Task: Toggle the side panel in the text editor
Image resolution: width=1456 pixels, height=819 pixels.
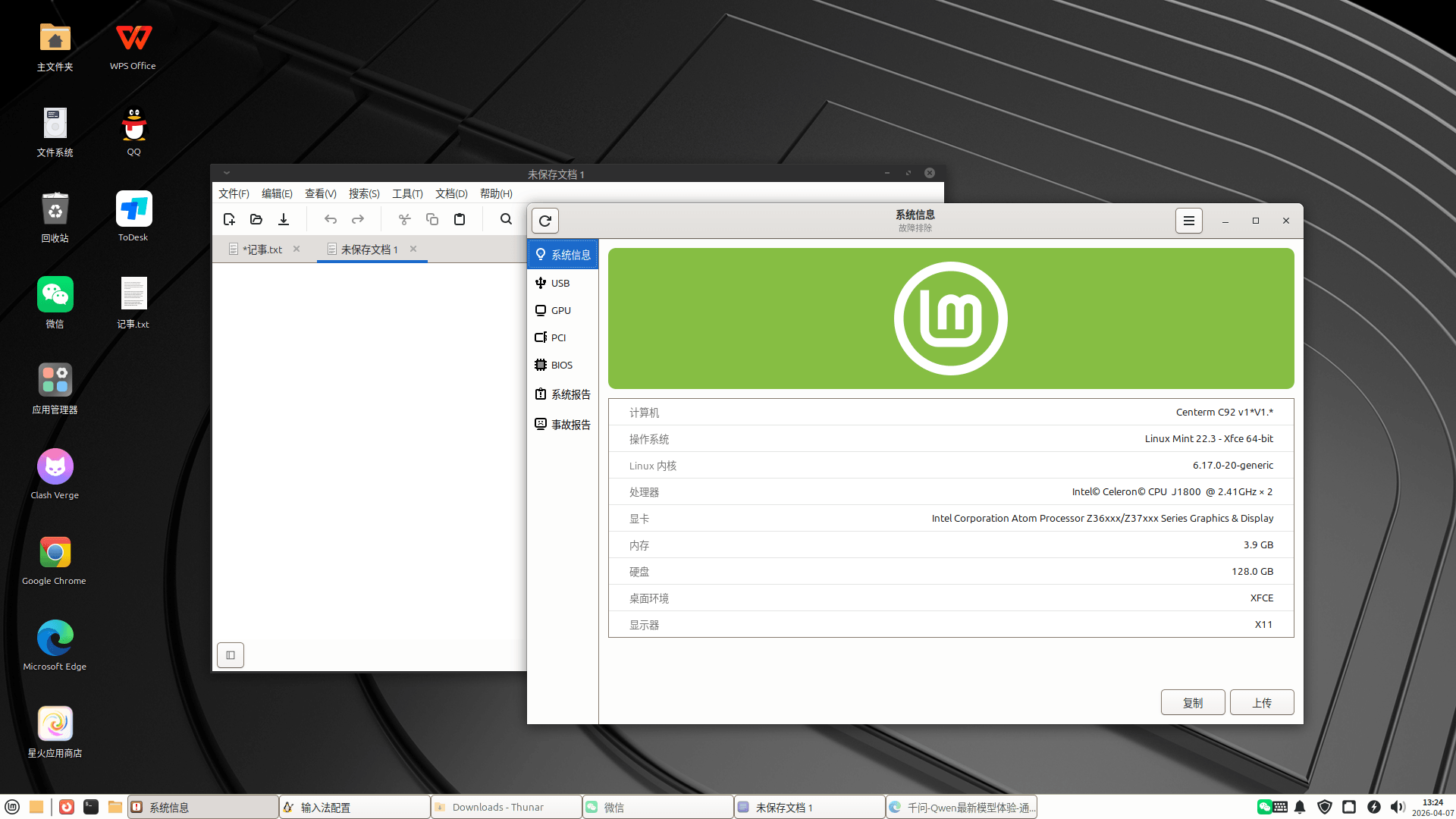Action: (230, 654)
